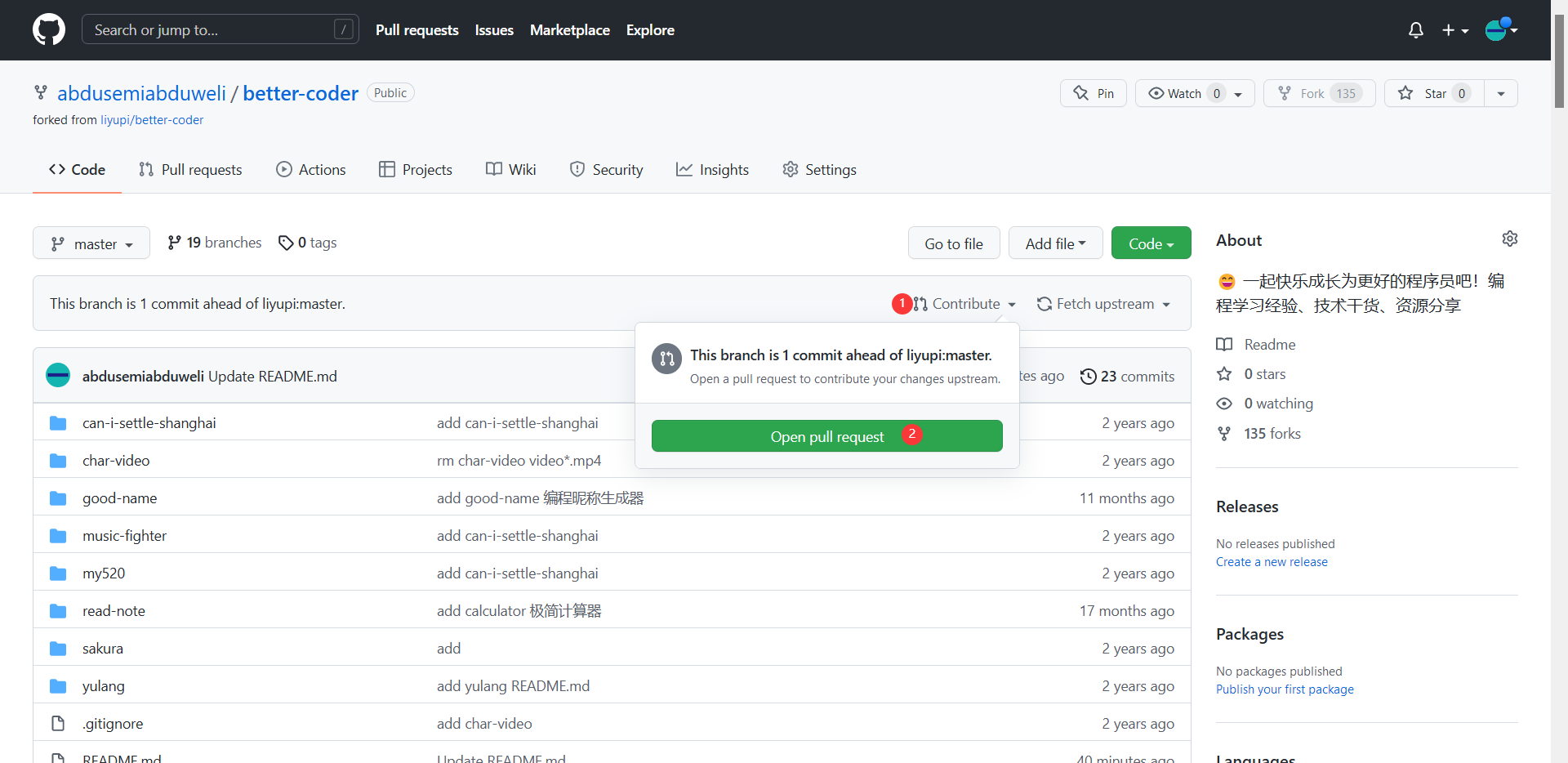
Task: Open the good-name folder
Action: [120, 498]
